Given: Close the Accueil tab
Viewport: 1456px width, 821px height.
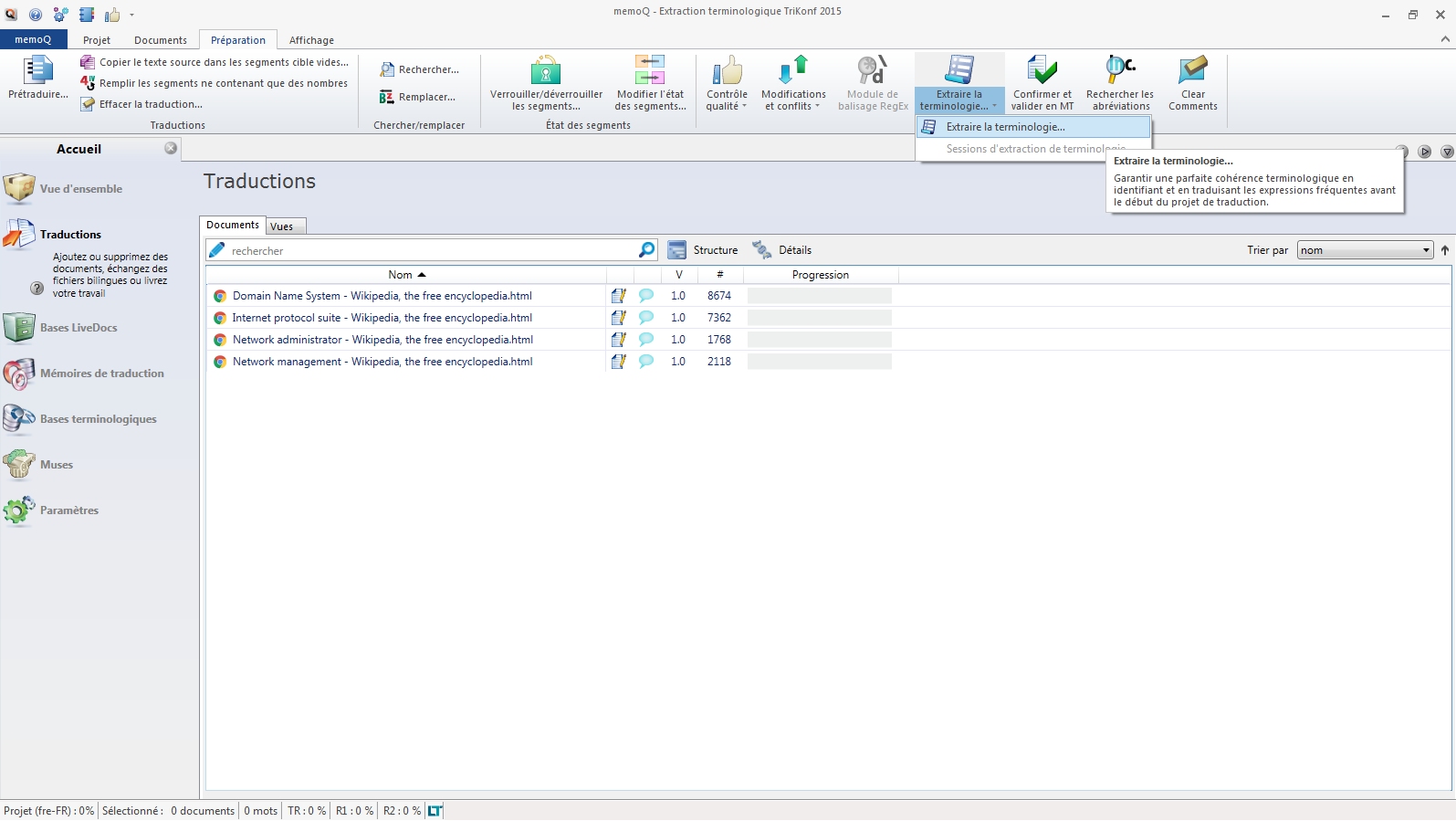Looking at the screenshot, I should click(x=171, y=148).
